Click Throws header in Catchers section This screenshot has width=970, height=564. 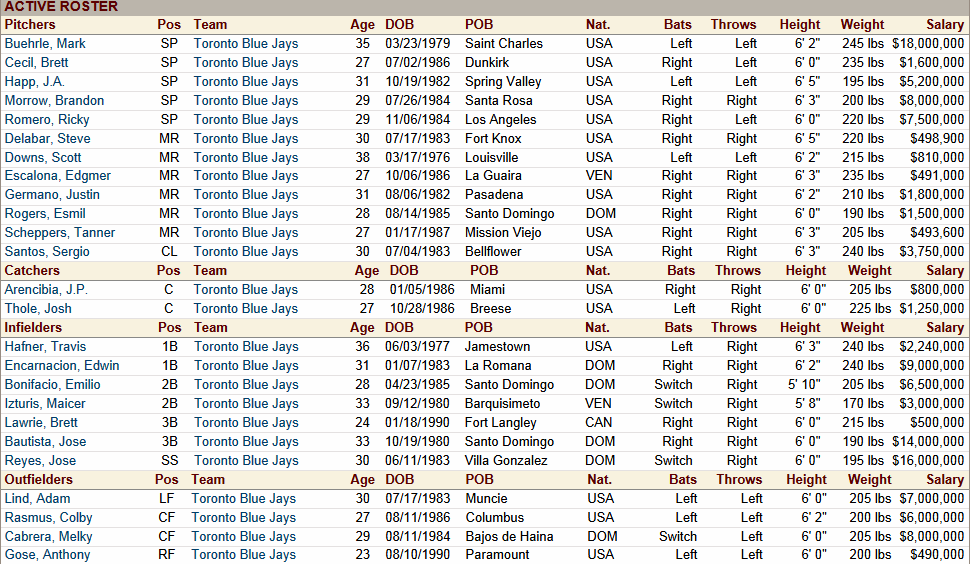tap(738, 270)
